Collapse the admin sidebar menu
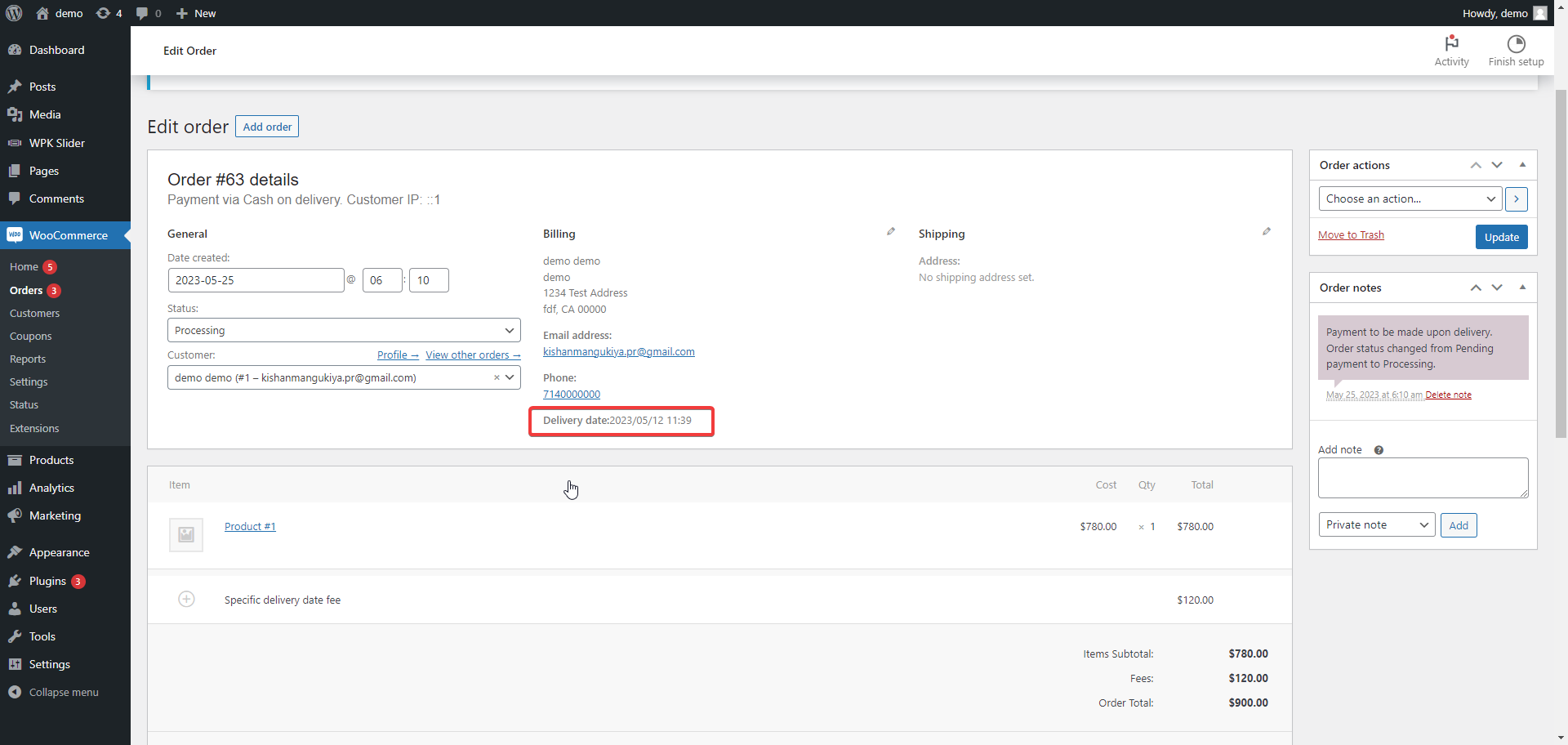Screen dimensions: 1568x745 point(65,692)
